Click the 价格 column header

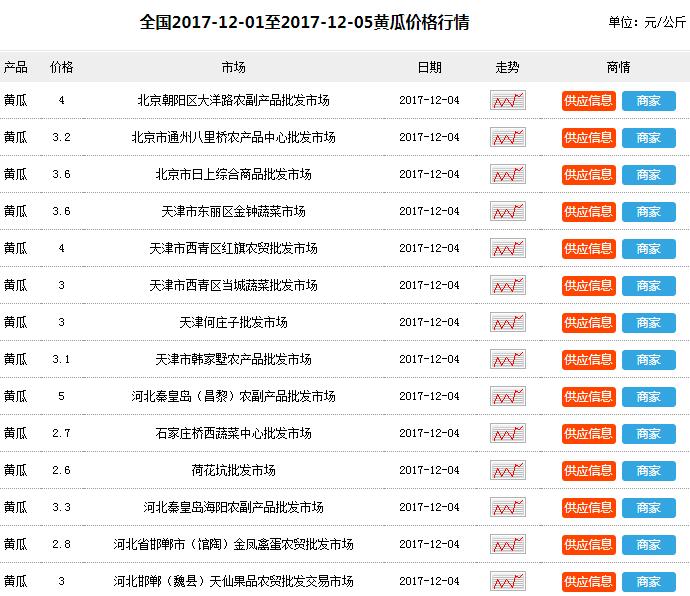tap(61, 67)
